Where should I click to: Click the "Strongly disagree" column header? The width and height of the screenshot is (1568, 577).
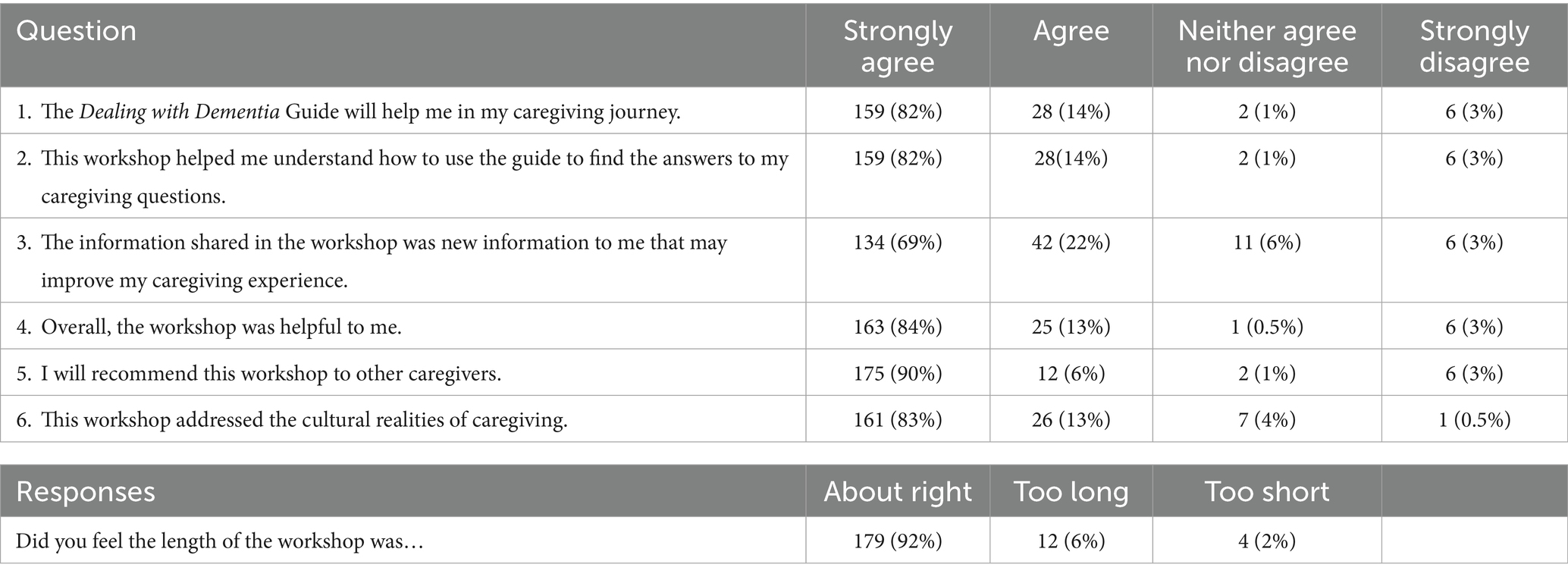click(x=1474, y=46)
